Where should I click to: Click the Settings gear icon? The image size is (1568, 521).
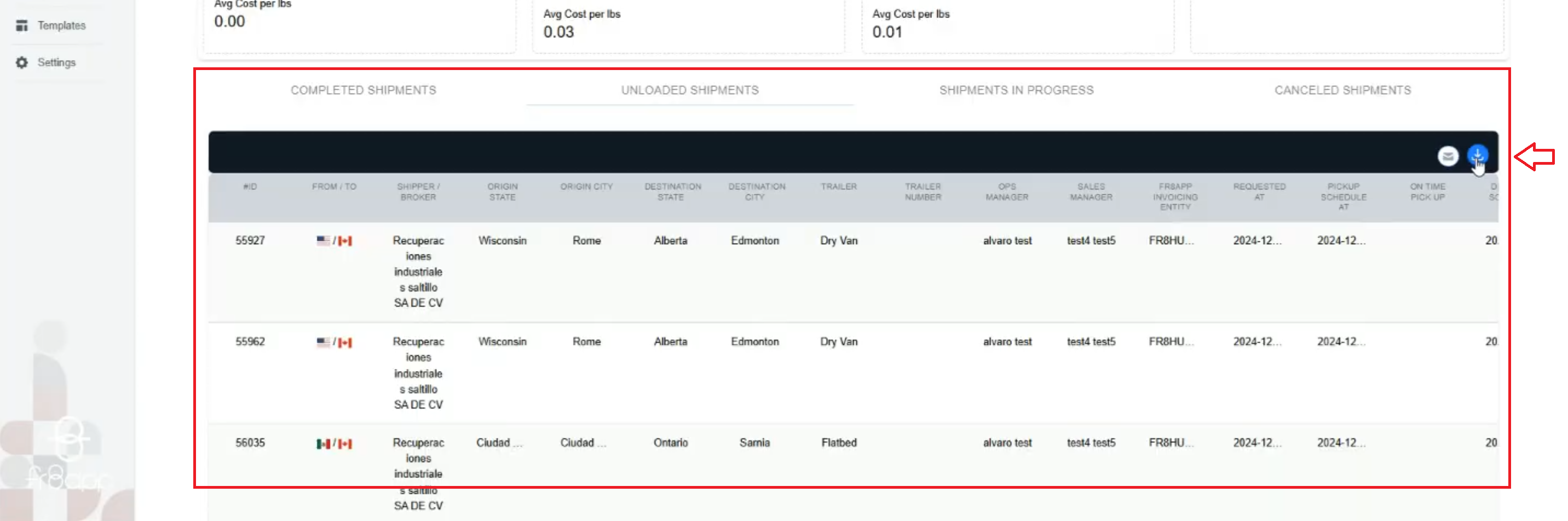tap(22, 63)
